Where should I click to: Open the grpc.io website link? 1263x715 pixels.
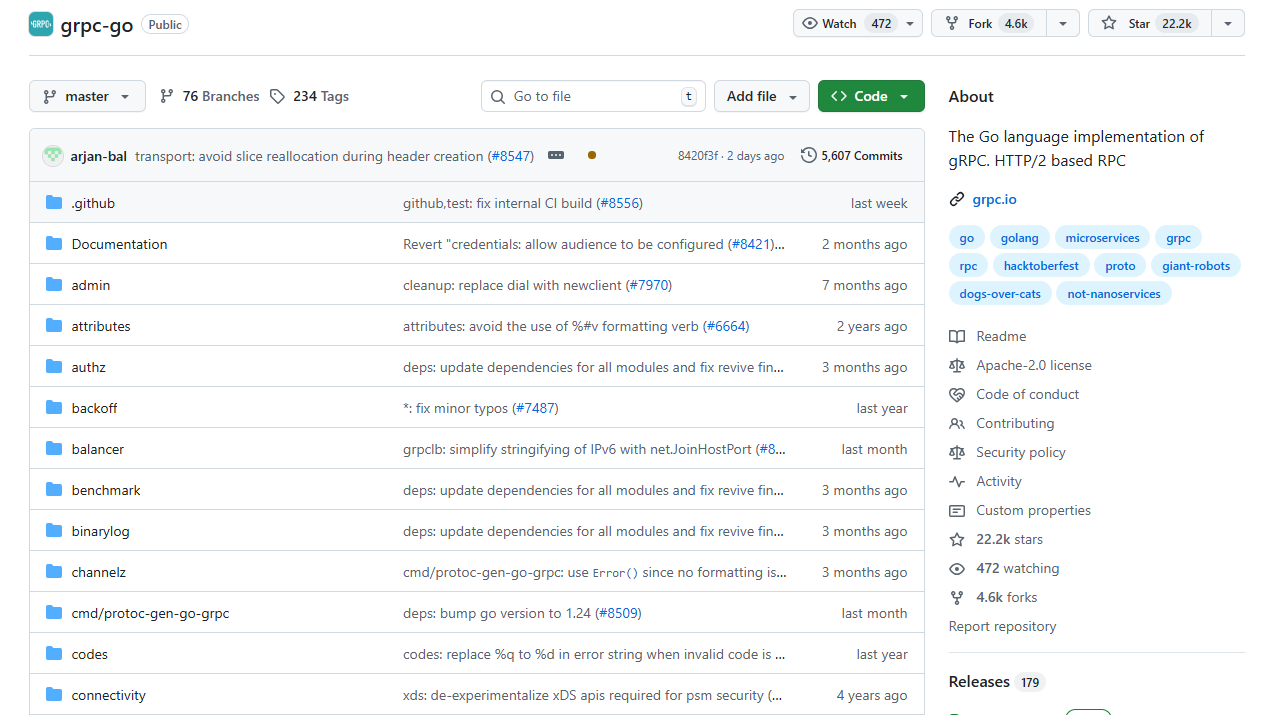[994, 199]
